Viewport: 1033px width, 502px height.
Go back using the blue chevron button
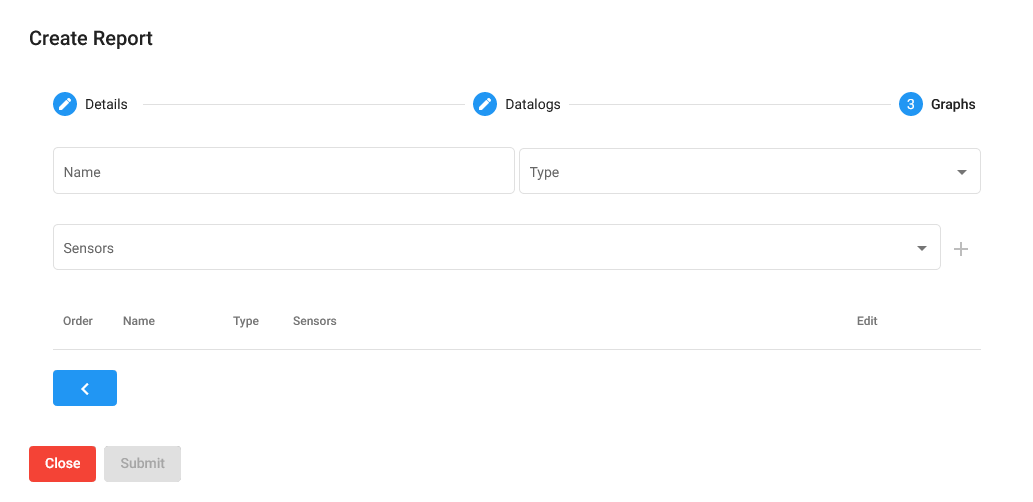tap(85, 388)
